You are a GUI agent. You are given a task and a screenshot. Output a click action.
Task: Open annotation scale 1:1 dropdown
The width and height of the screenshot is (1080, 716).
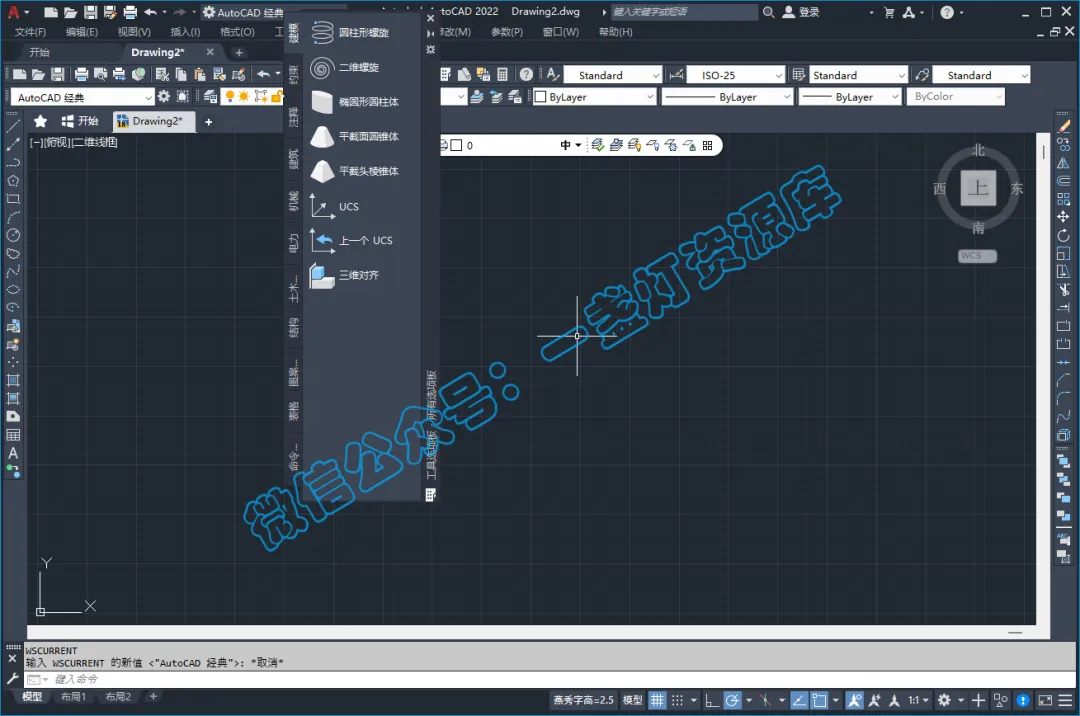click(x=918, y=700)
